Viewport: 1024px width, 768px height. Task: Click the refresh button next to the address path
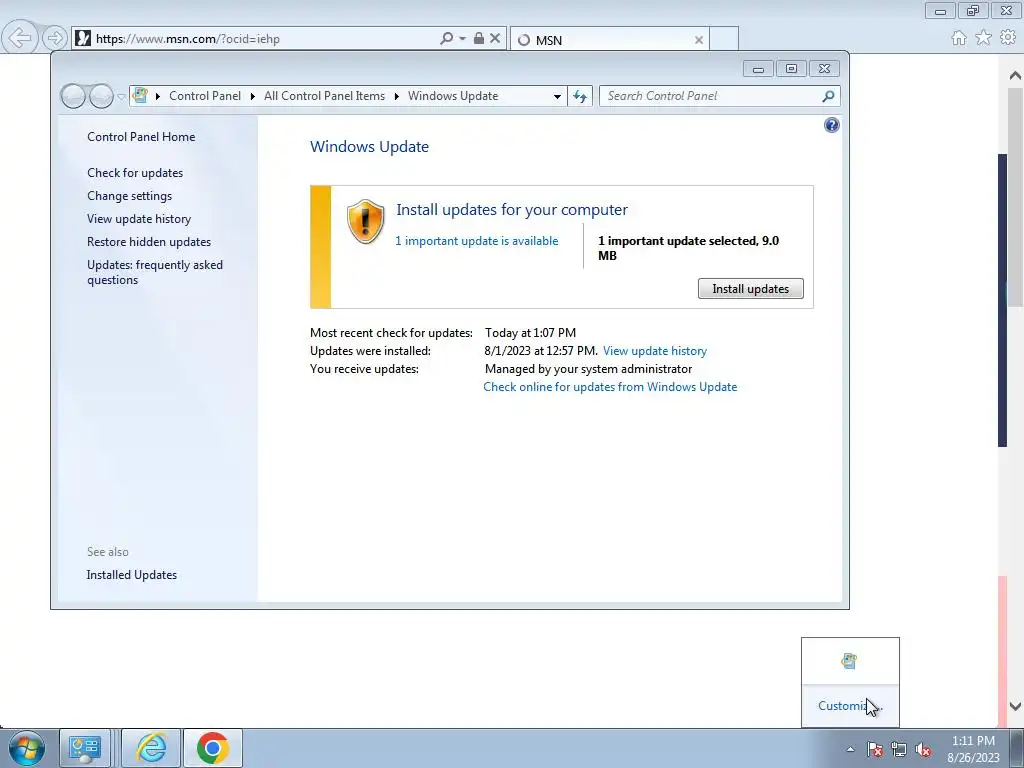(x=580, y=97)
